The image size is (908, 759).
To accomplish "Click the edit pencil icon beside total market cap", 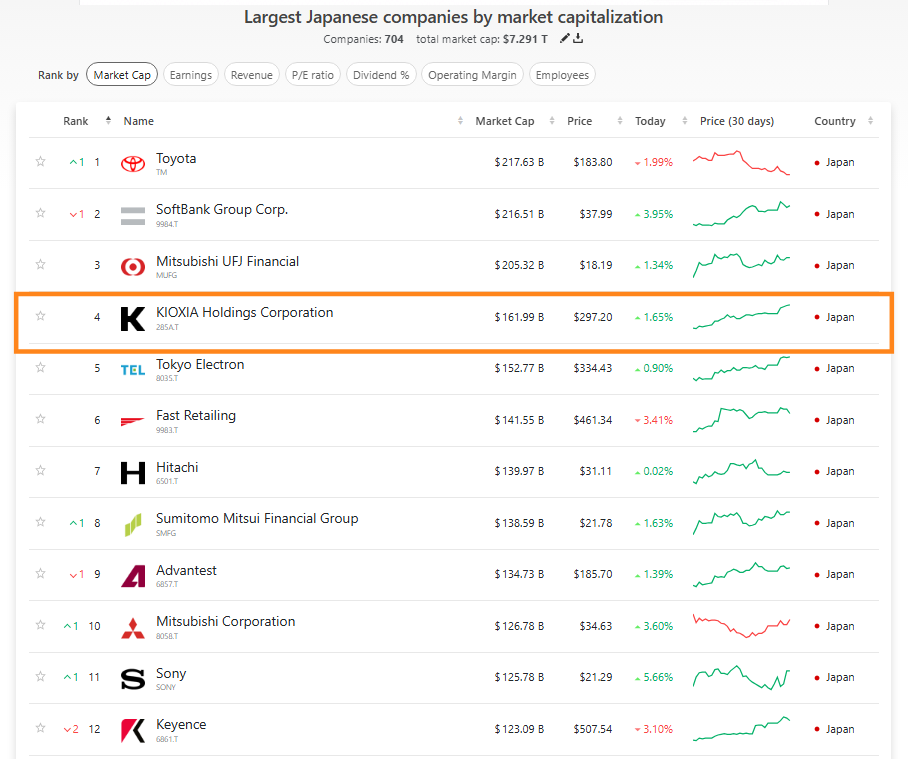I will pyautogui.click(x=565, y=38).
